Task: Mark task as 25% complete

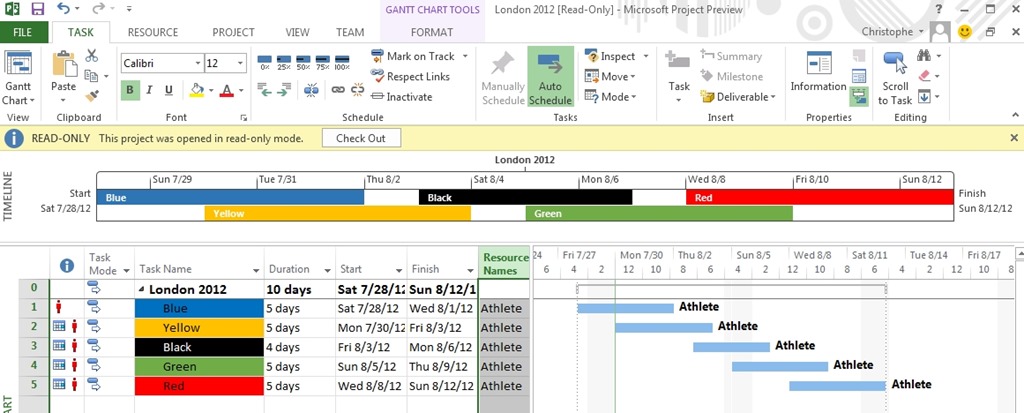Action: [283, 63]
